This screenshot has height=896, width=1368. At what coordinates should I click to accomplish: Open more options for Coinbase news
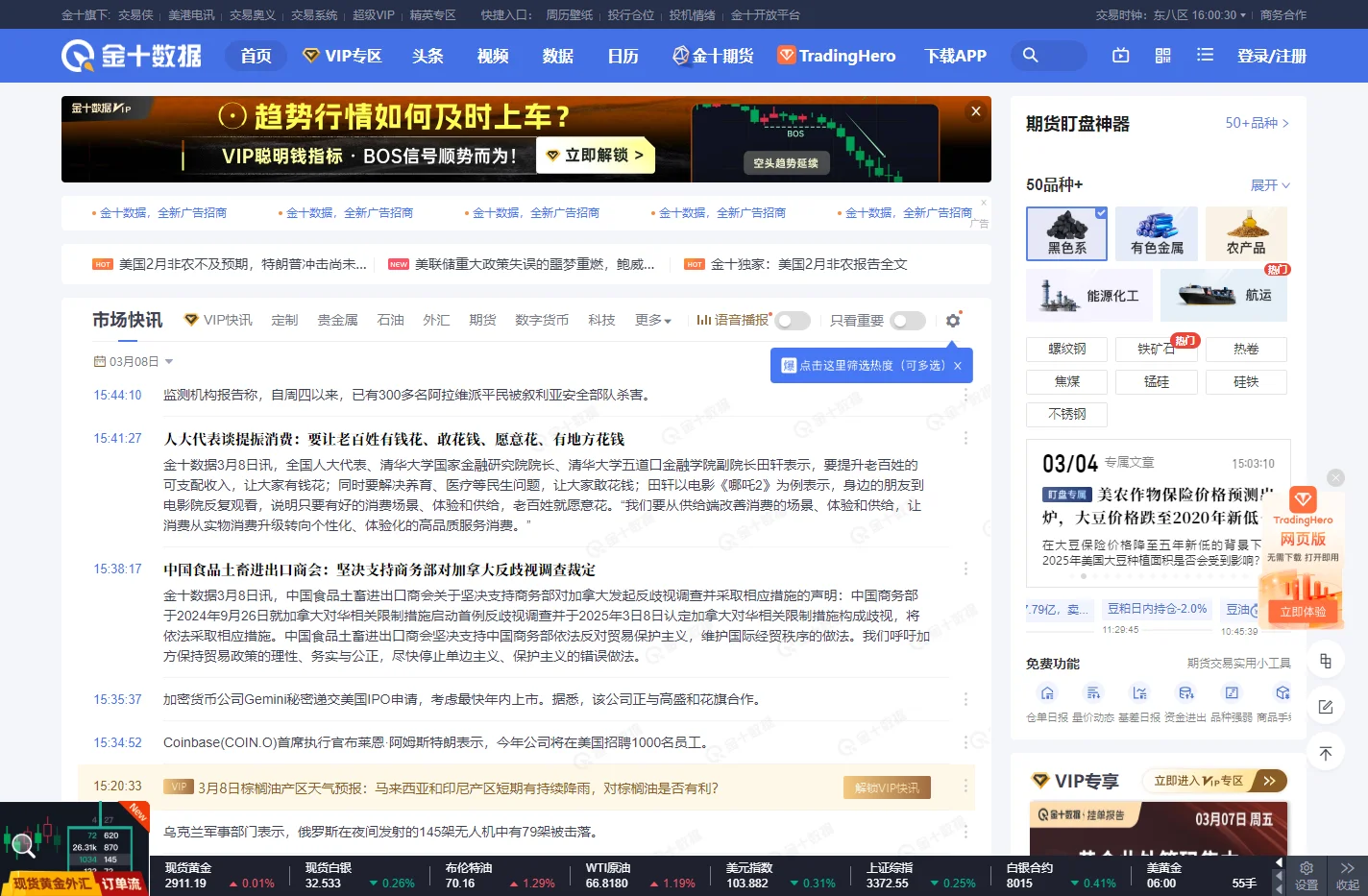pos(965,743)
